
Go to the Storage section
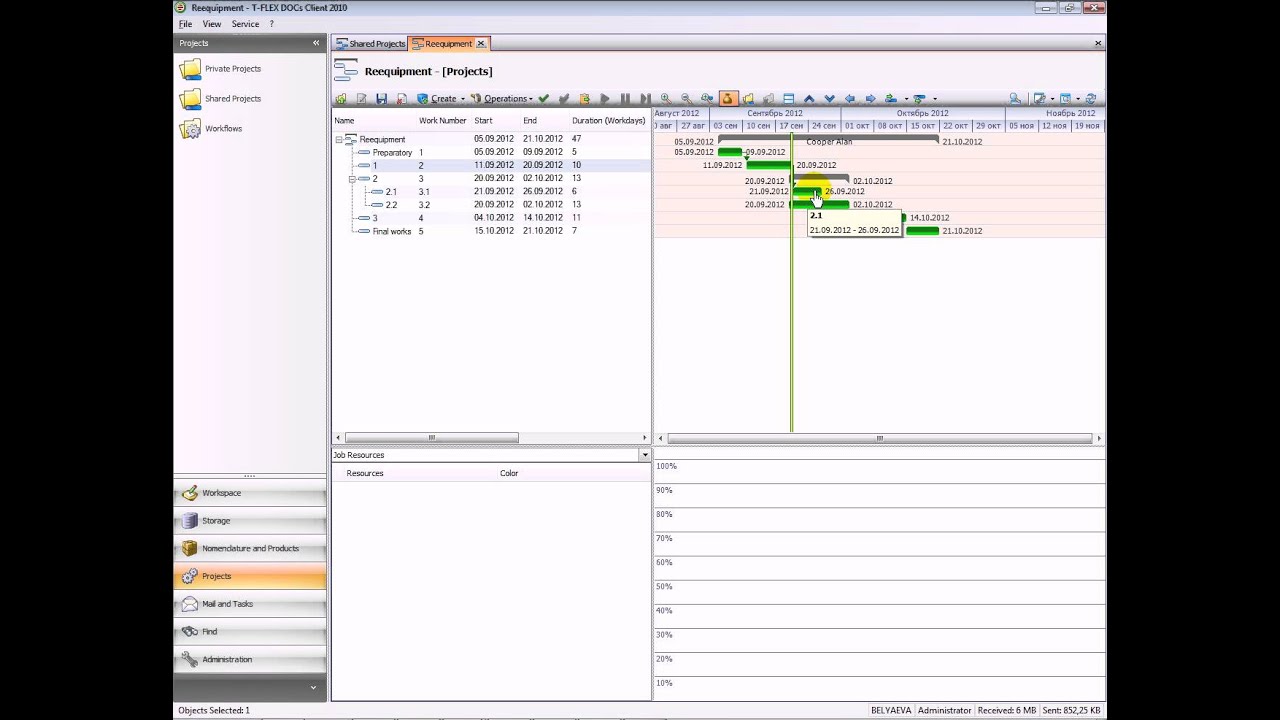coord(250,521)
